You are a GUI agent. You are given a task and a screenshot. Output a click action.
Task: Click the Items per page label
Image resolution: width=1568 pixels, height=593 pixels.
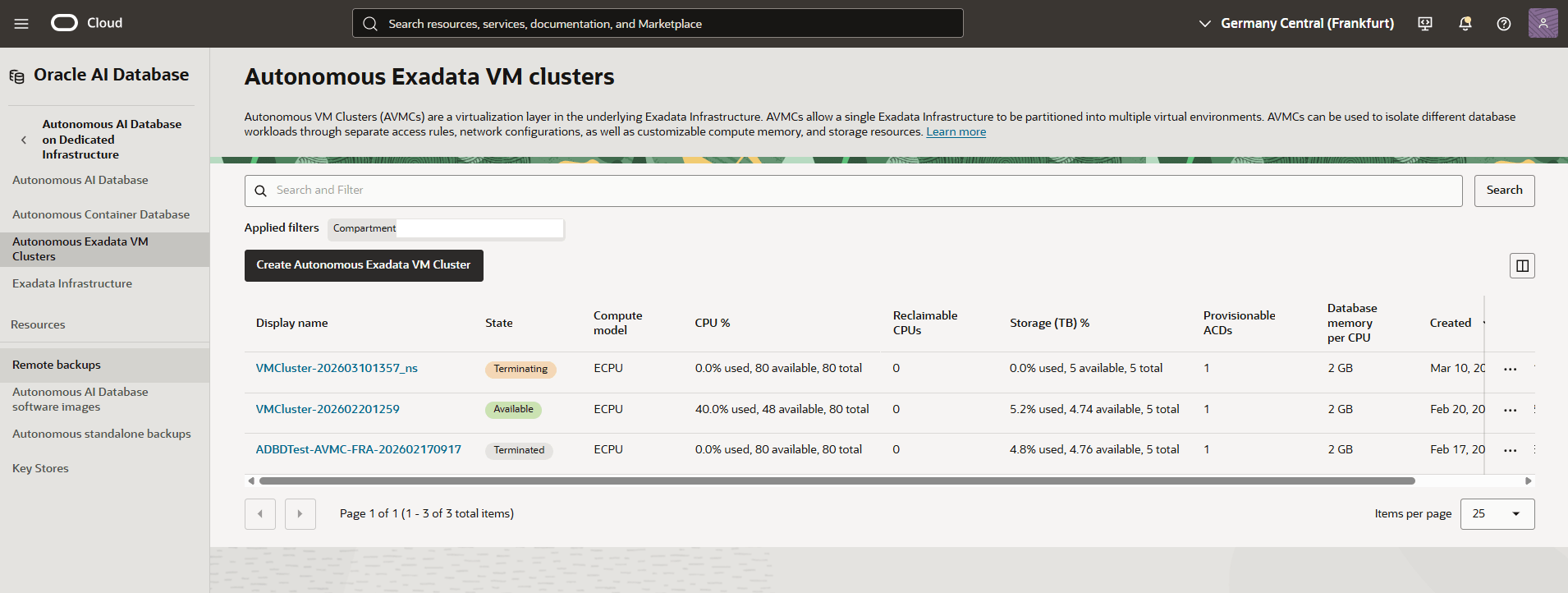click(1413, 513)
